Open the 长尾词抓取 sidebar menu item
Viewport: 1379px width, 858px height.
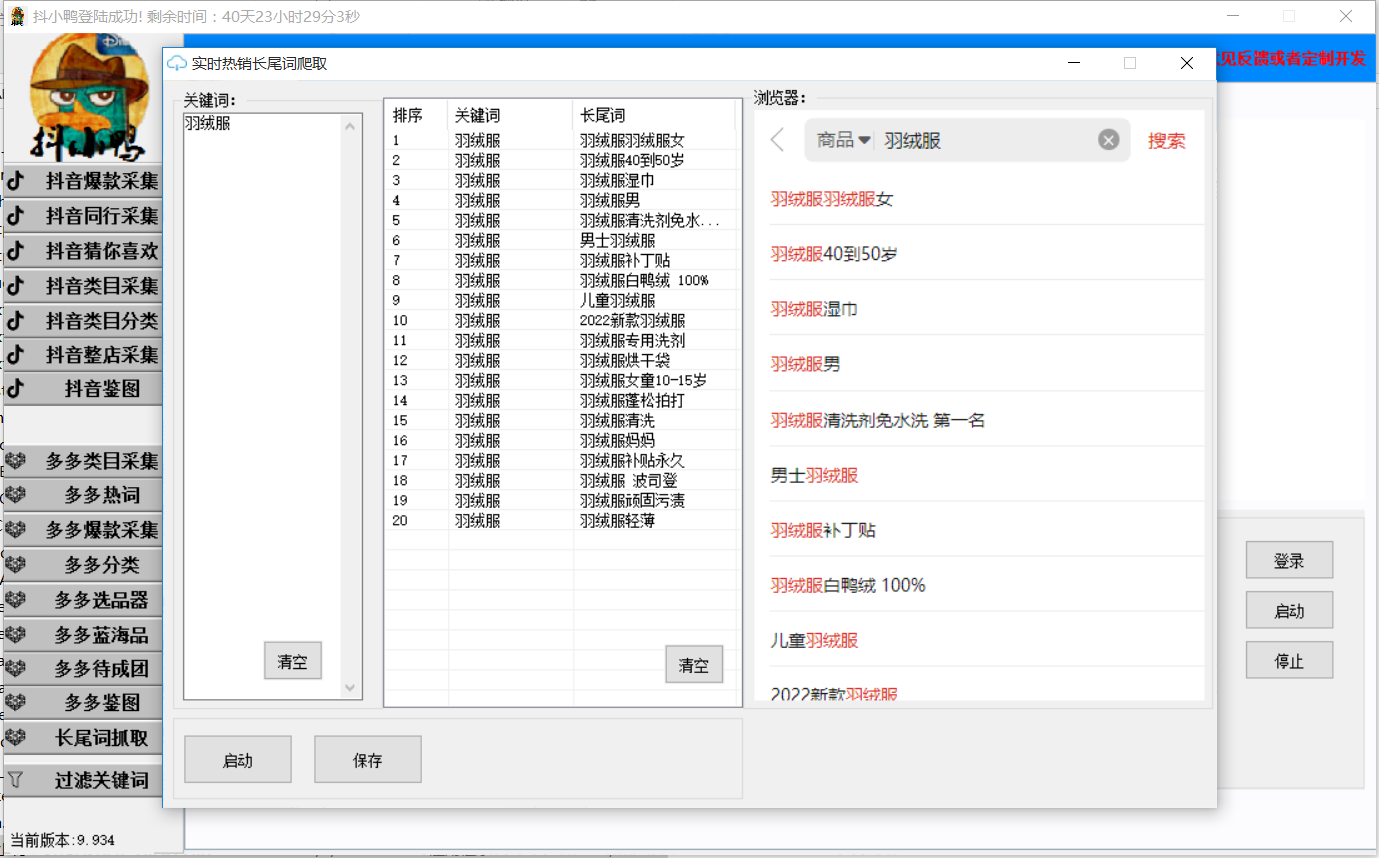point(101,738)
